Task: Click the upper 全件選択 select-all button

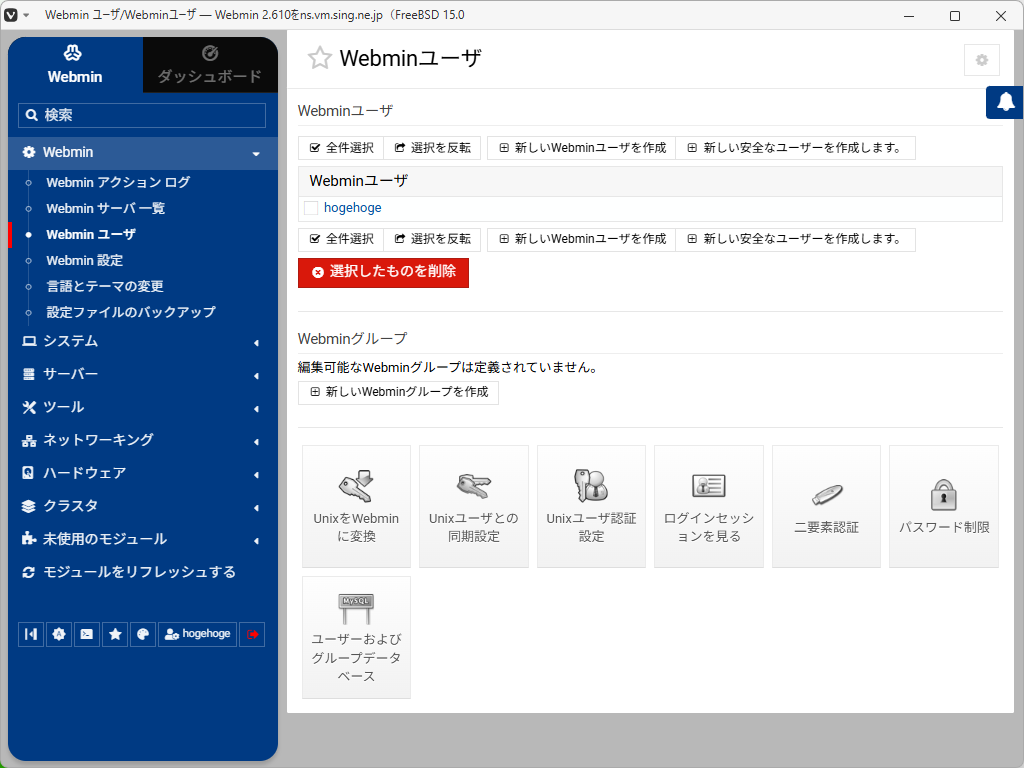Action: coord(342,148)
